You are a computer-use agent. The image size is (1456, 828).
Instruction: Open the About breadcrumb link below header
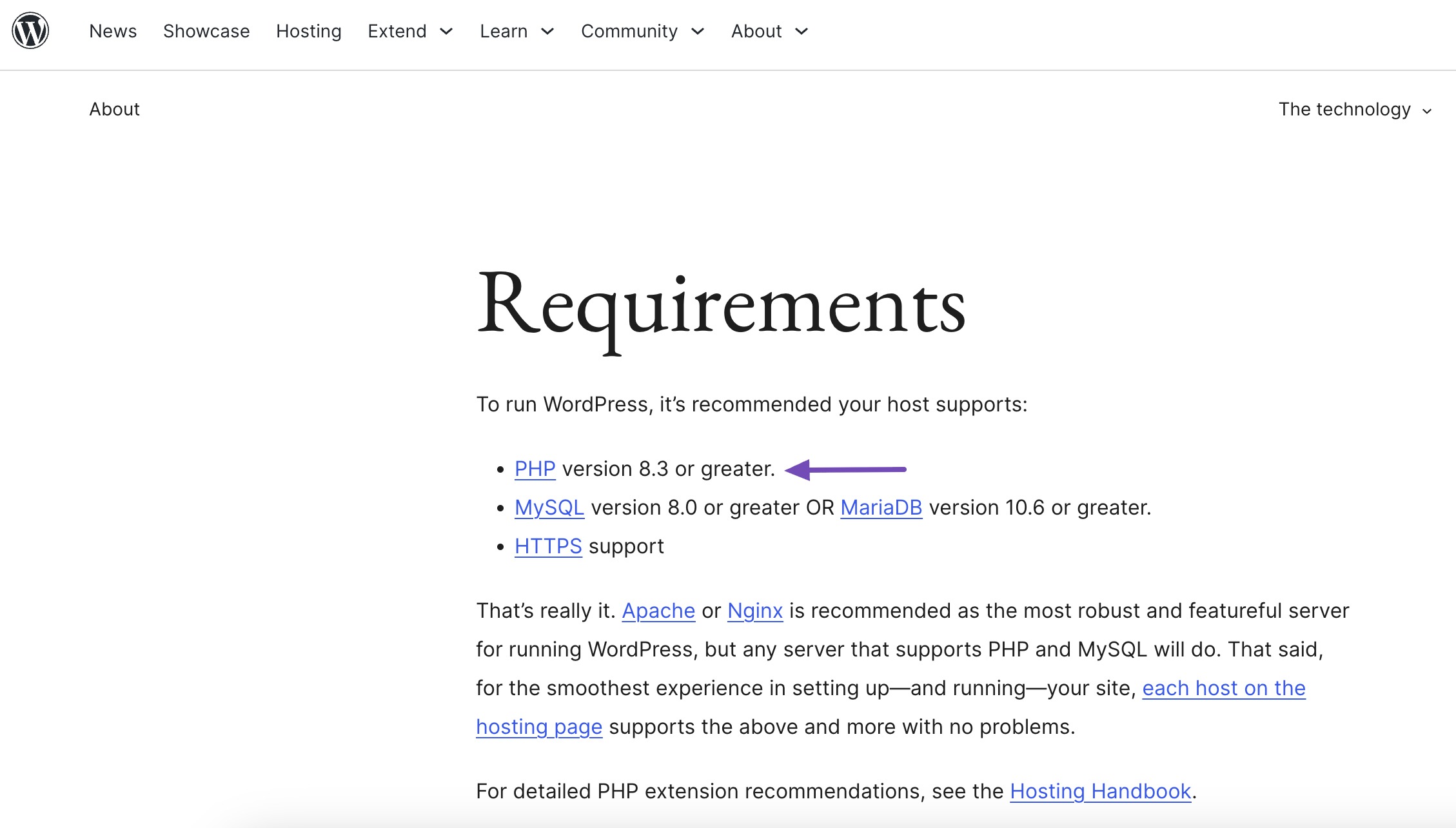pyautogui.click(x=114, y=109)
